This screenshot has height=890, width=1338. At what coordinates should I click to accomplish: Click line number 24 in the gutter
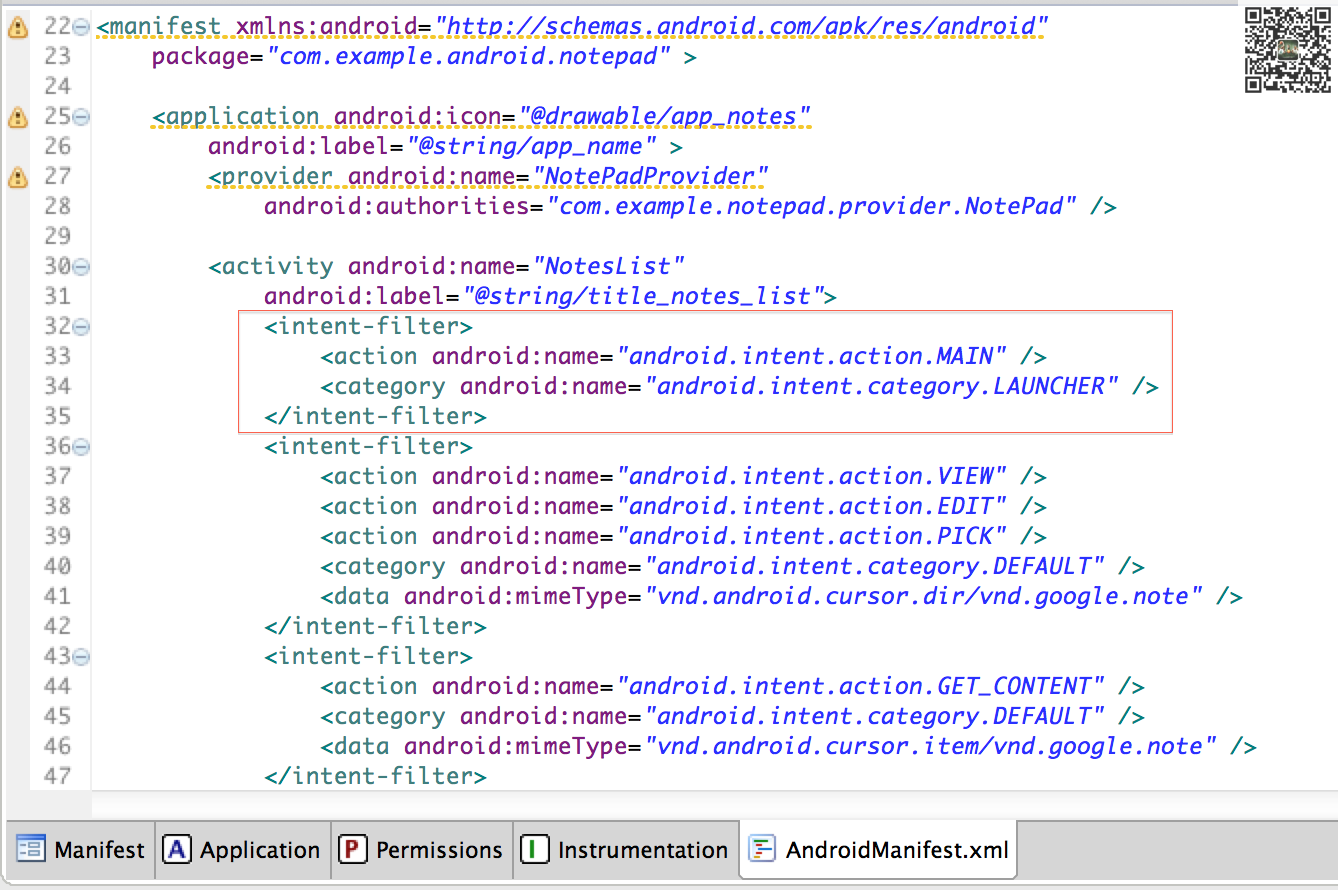tap(57, 86)
